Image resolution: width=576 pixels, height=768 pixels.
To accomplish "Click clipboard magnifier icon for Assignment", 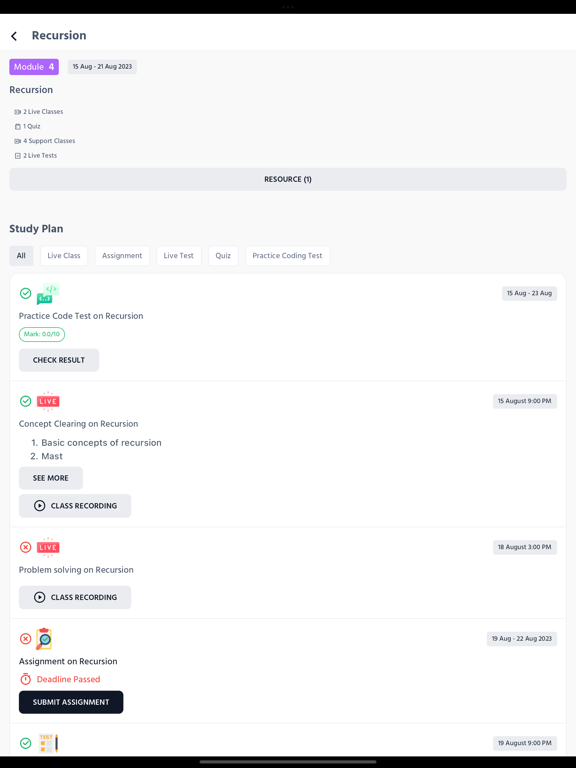I will pos(44,639).
